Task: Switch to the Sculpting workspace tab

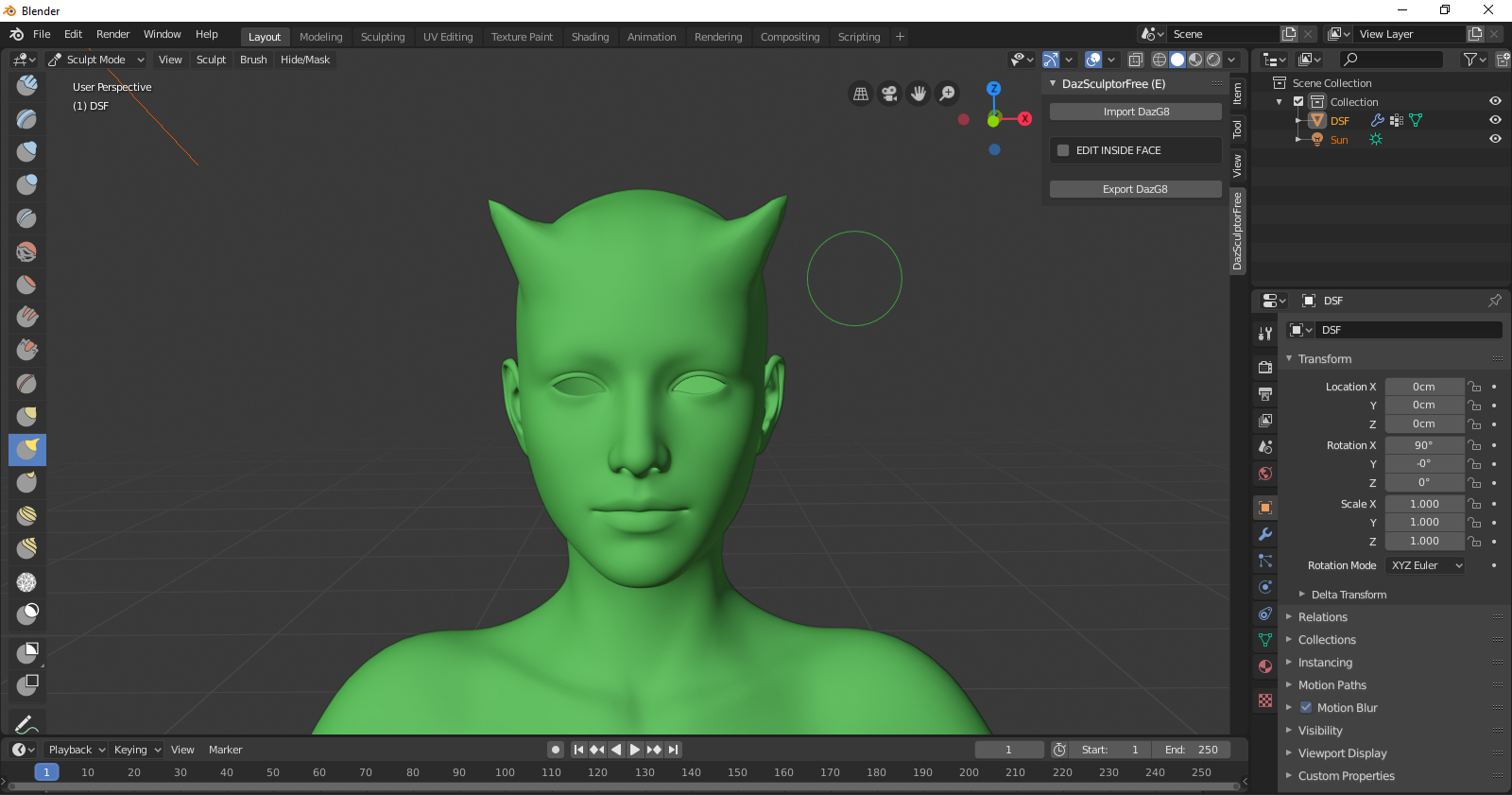Action: 383,37
